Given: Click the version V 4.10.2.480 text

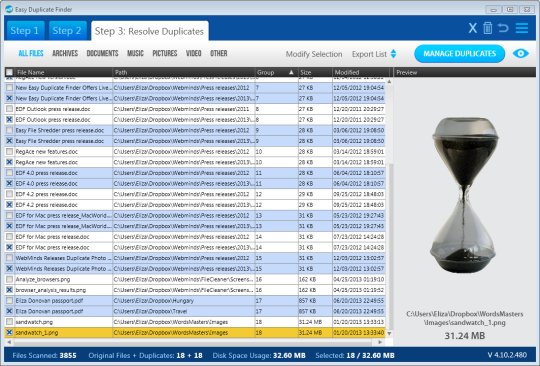Looking at the screenshot, I should coord(507,355).
